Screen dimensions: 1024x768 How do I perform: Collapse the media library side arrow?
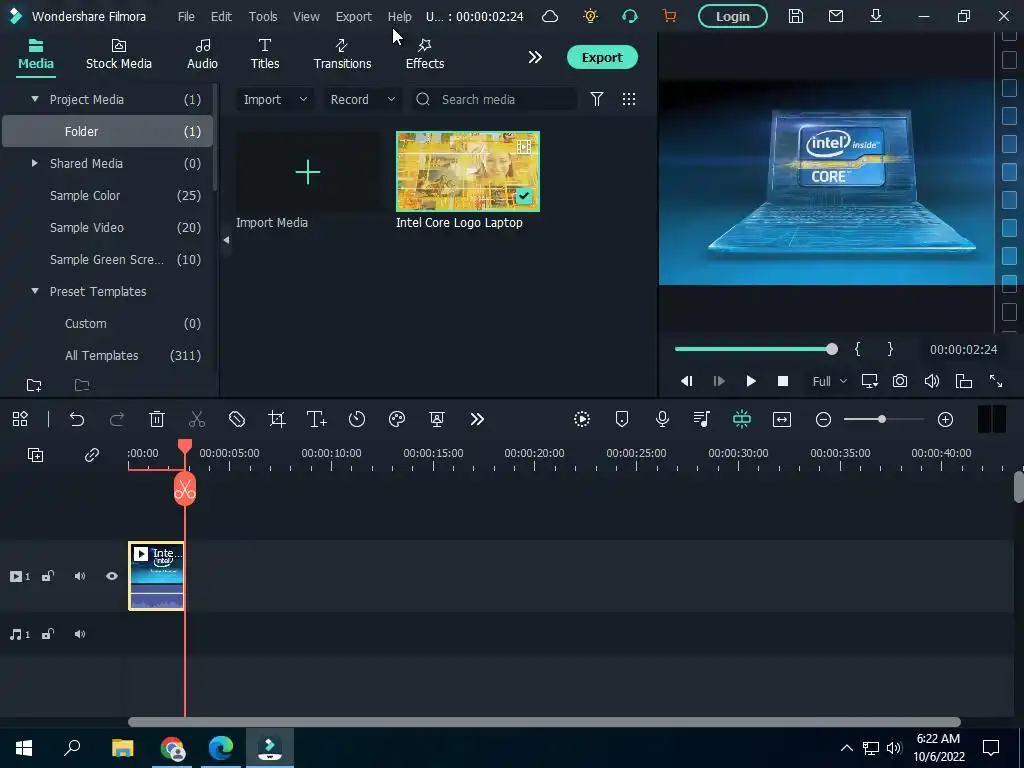[x=226, y=240]
